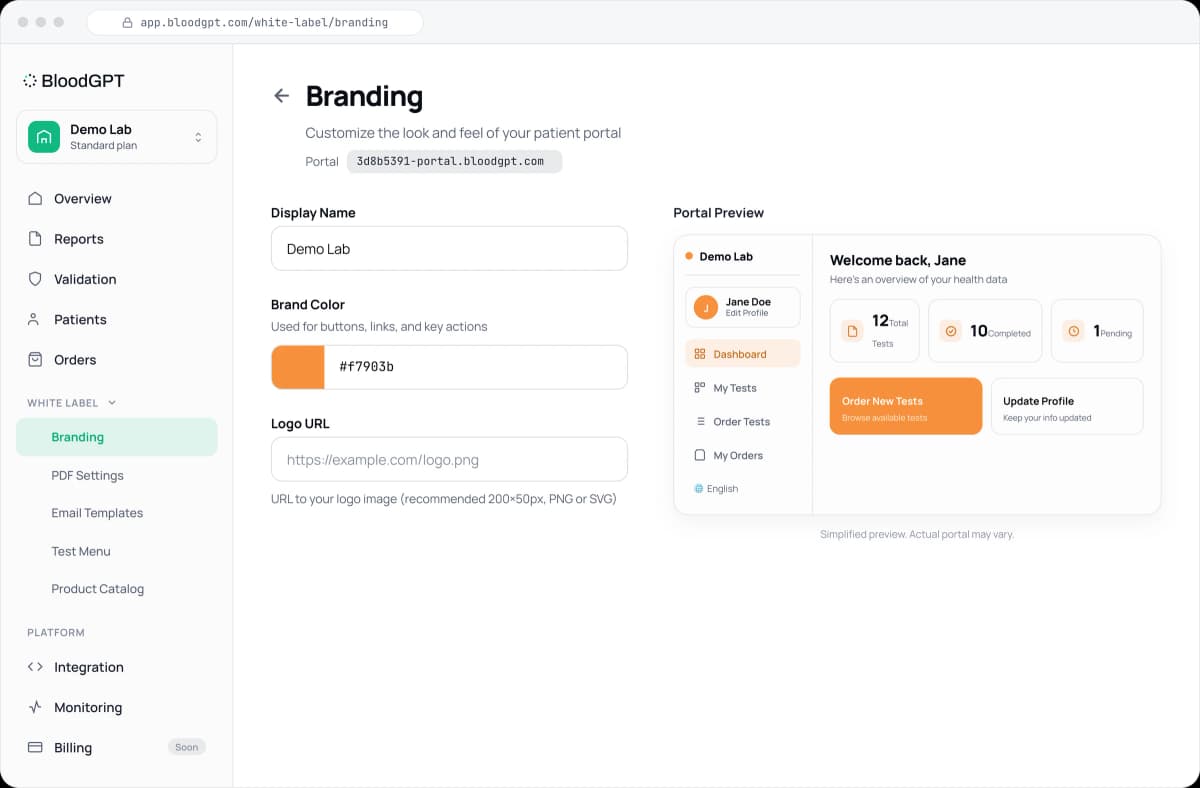Click the Pending clock icon
Viewport: 1200px width, 788px height.
point(1073,330)
